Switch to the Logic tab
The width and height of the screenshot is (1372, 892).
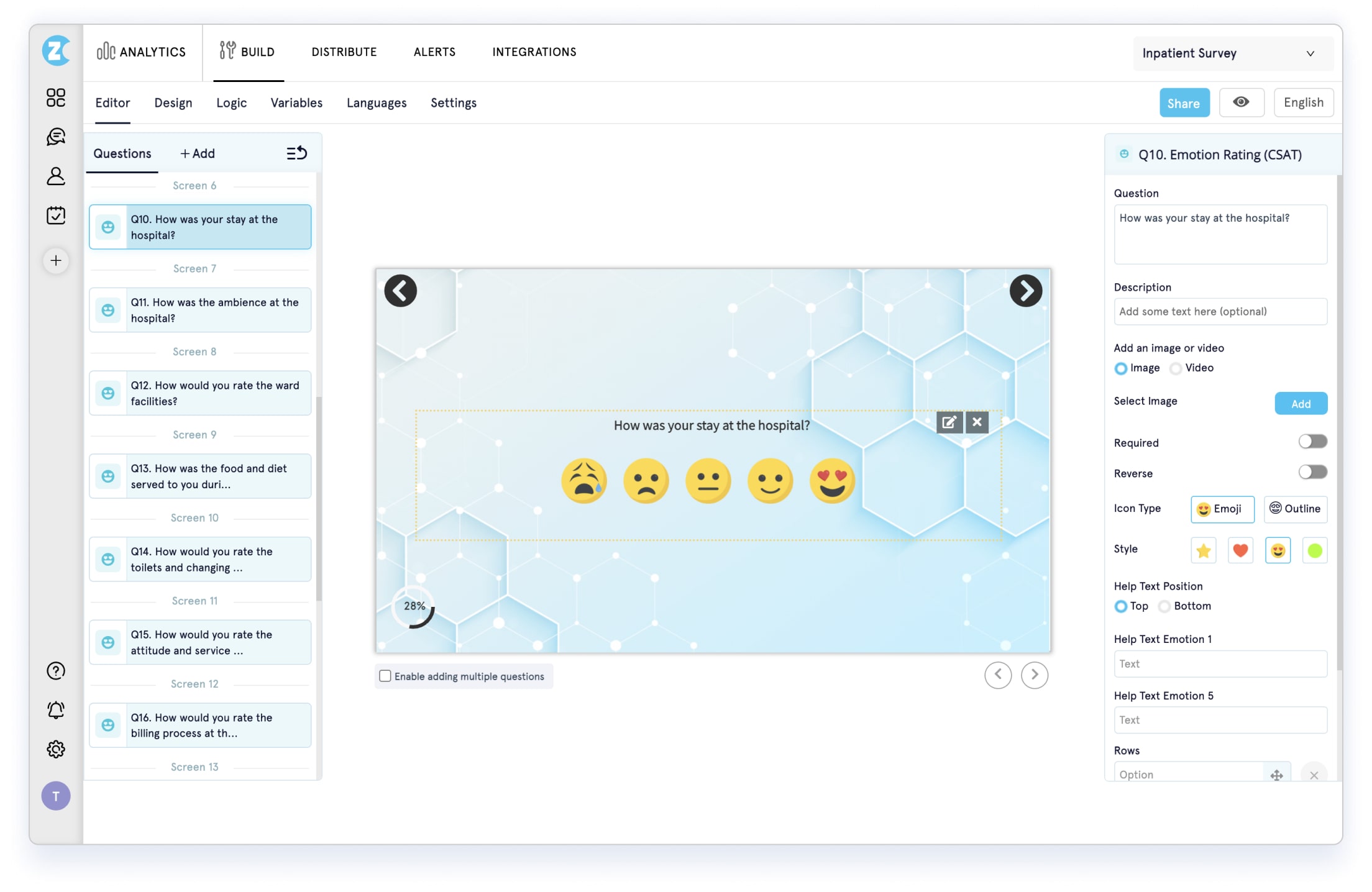231,102
